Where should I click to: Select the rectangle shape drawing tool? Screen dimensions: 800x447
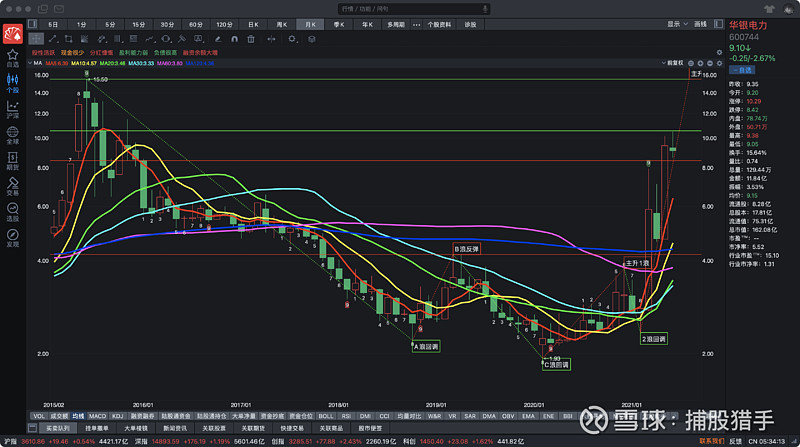coord(68,39)
